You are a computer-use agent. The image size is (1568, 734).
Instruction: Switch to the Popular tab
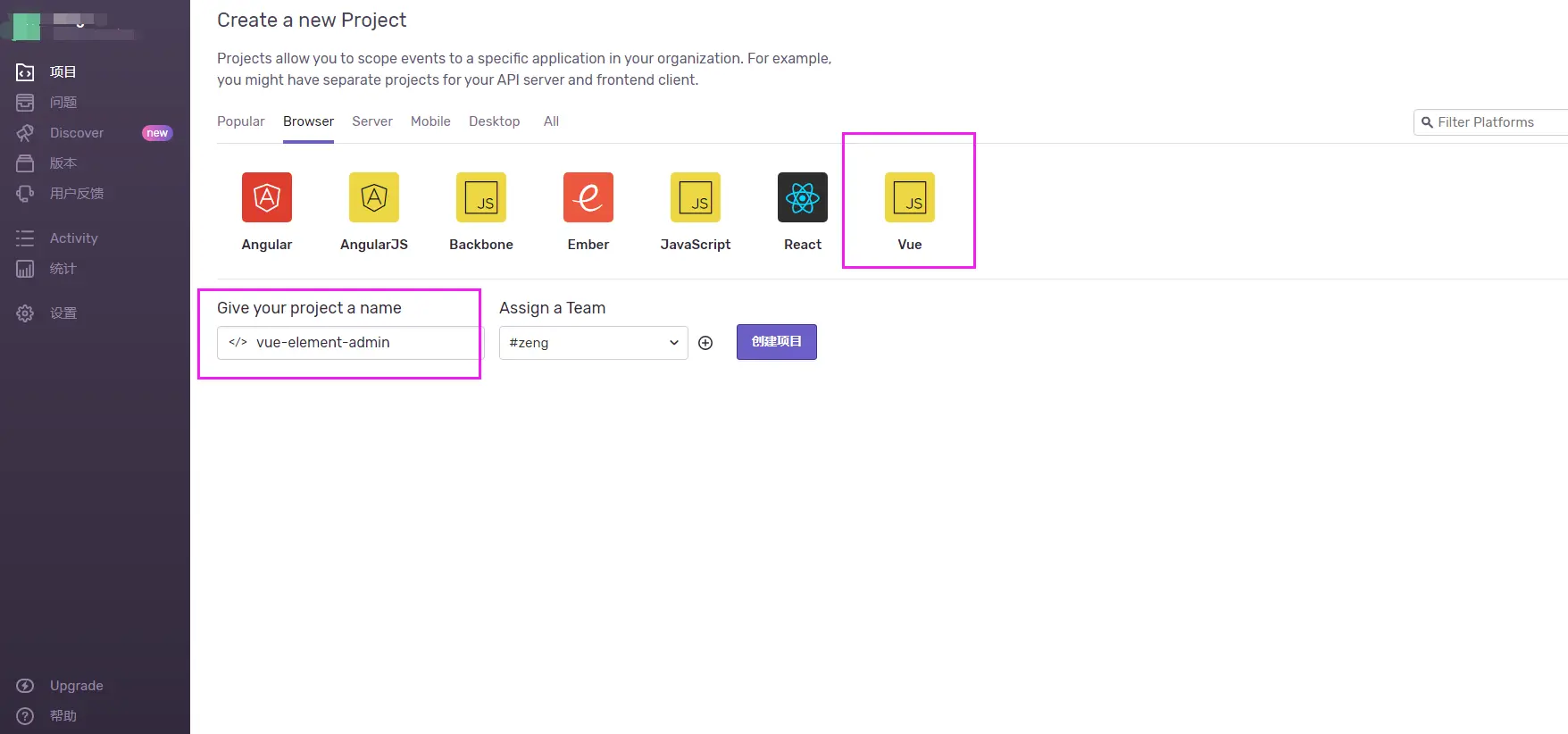[x=240, y=121]
